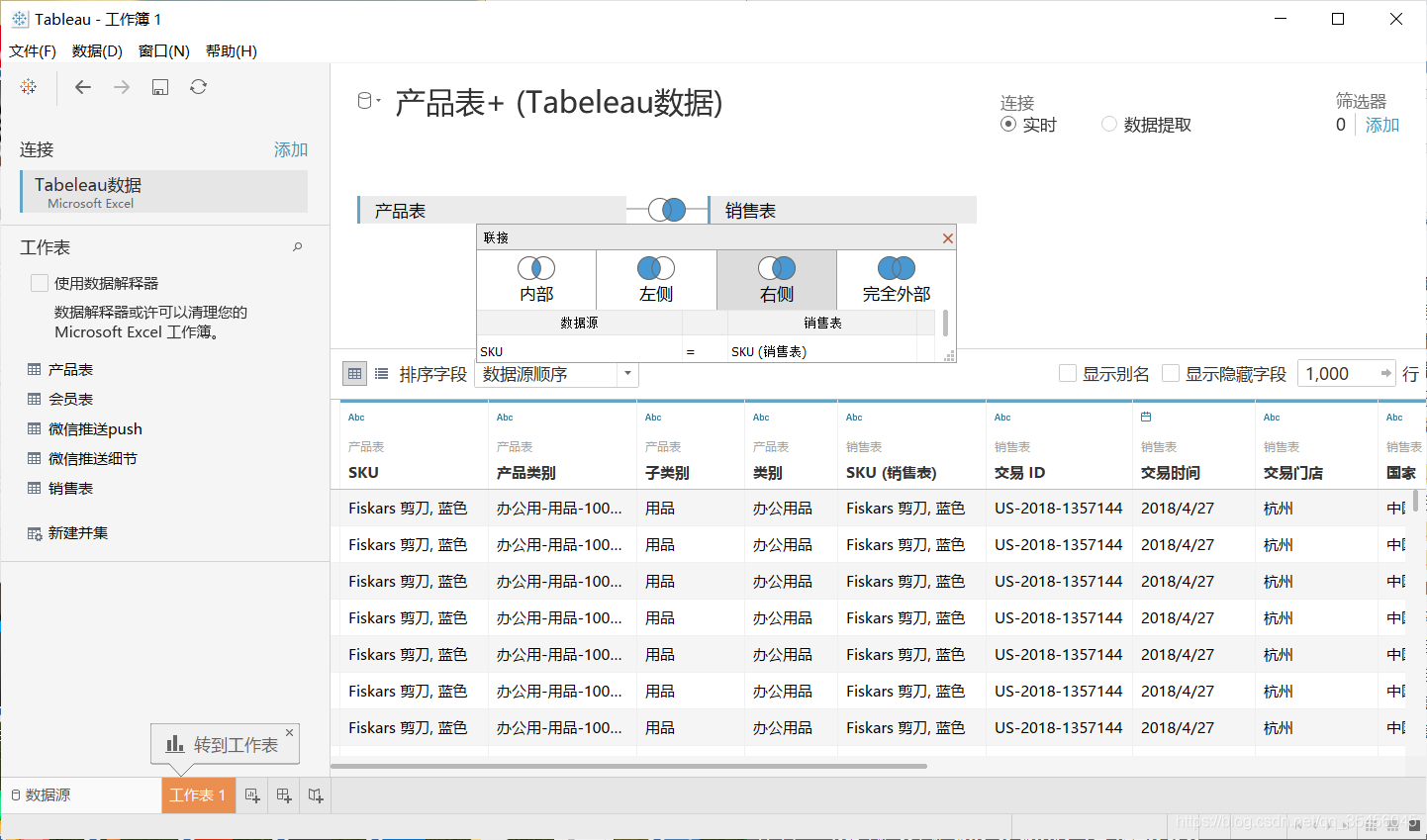Click the forward arrow icon
The image size is (1427, 840).
tap(122, 87)
